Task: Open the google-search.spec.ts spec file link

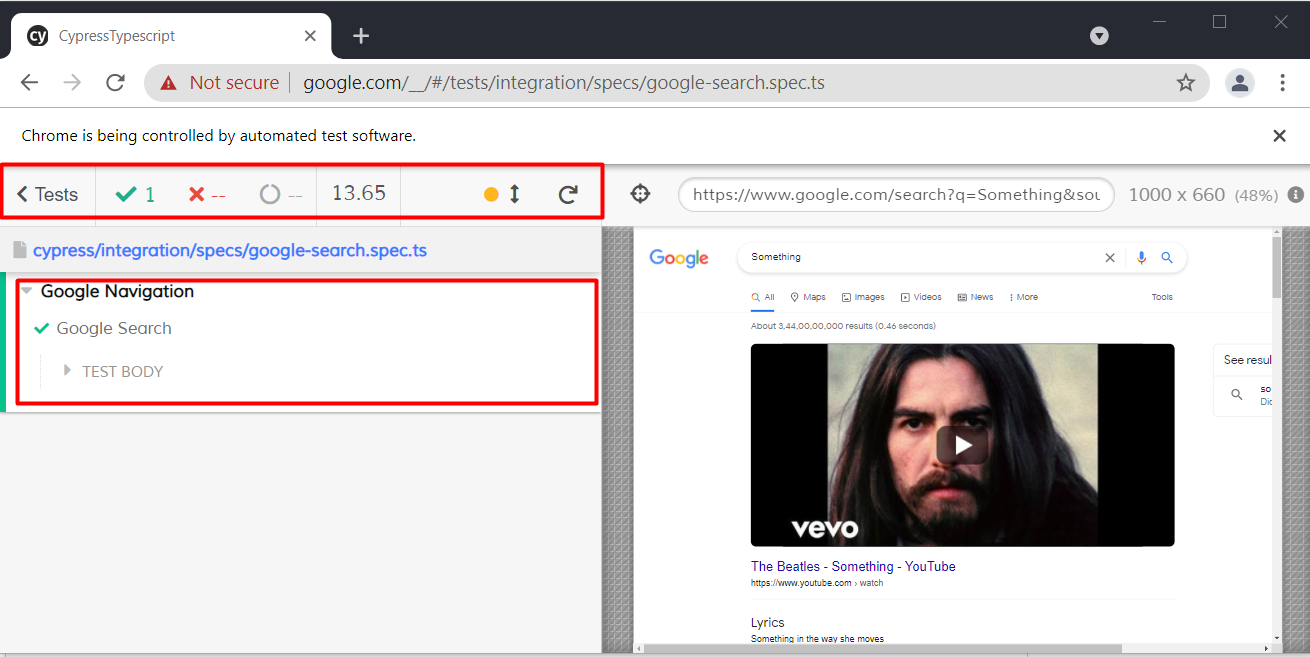Action: [x=230, y=250]
